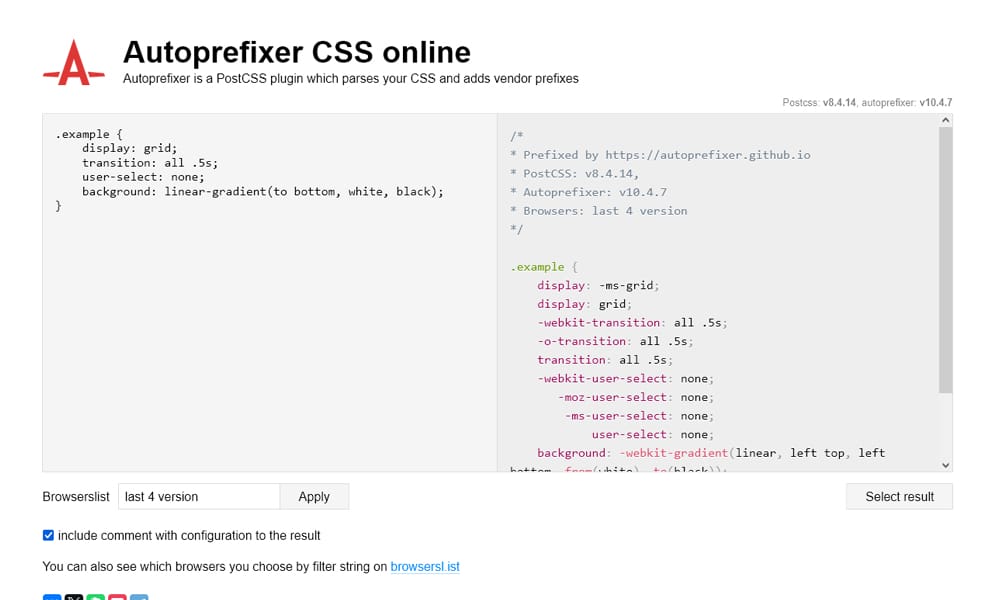Screen dimensions: 1000x600
Task: Click the Select result button
Action: tap(899, 496)
